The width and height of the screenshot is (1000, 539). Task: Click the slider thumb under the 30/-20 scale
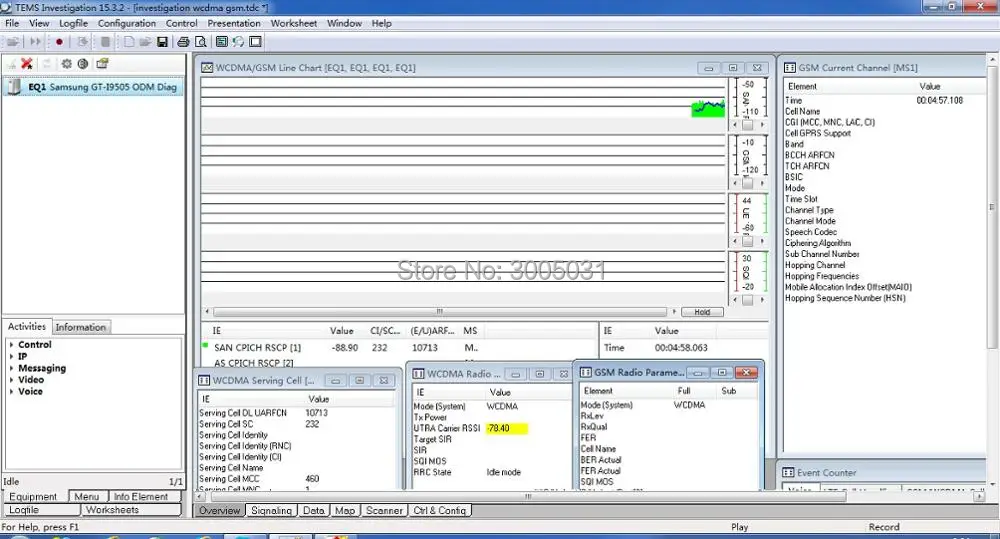coord(747,300)
